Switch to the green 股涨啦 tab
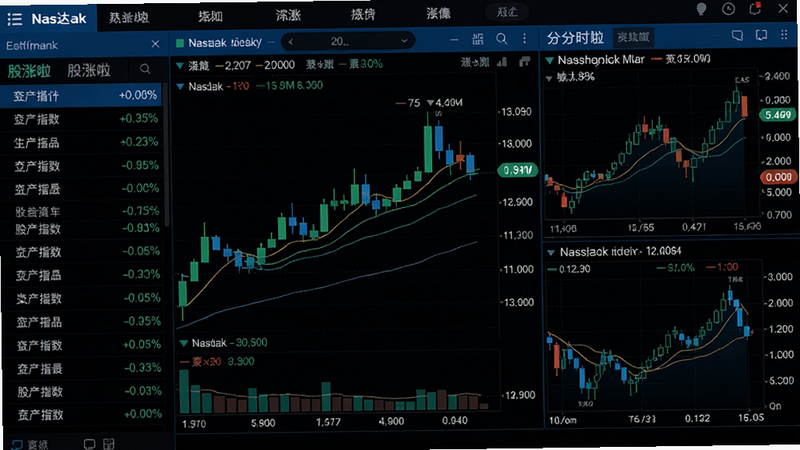800x450 pixels. coord(30,71)
